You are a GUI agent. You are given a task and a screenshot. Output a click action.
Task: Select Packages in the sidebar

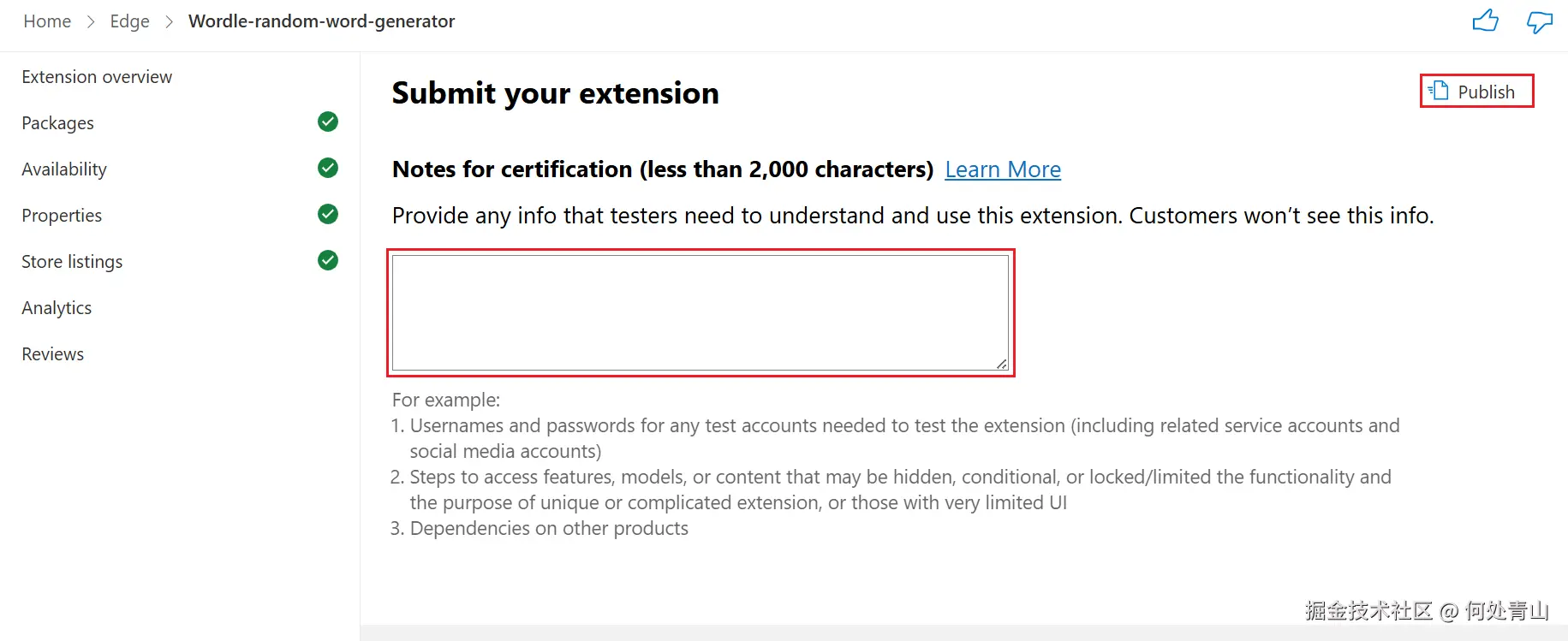(57, 122)
